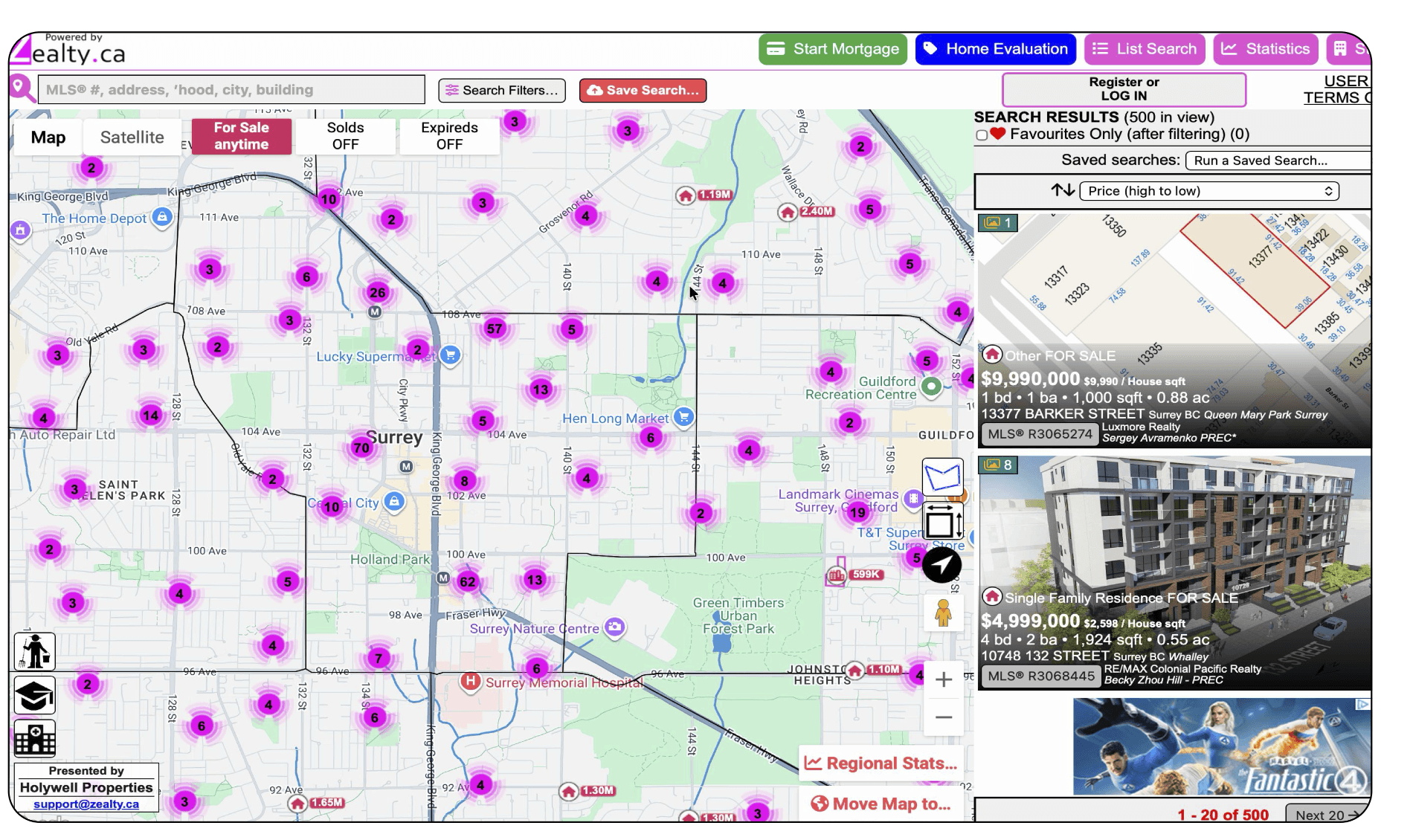This screenshot has height=840, width=1413.
Task: Click the sort direction arrows icon
Action: [1063, 190]
